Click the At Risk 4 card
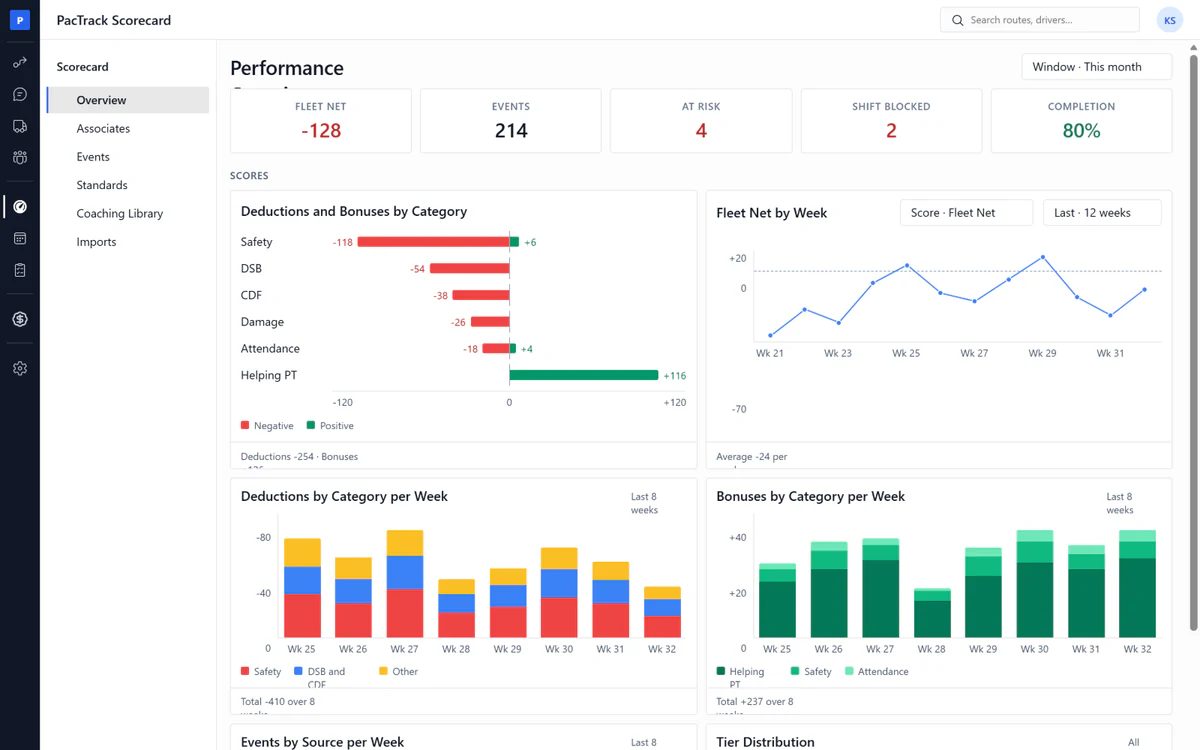 (701, 121)
